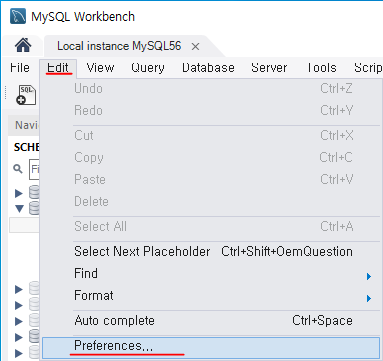The image size is (383, 361).
Task: Click the greyed-out Cut entry
Action: pos(211,136)
